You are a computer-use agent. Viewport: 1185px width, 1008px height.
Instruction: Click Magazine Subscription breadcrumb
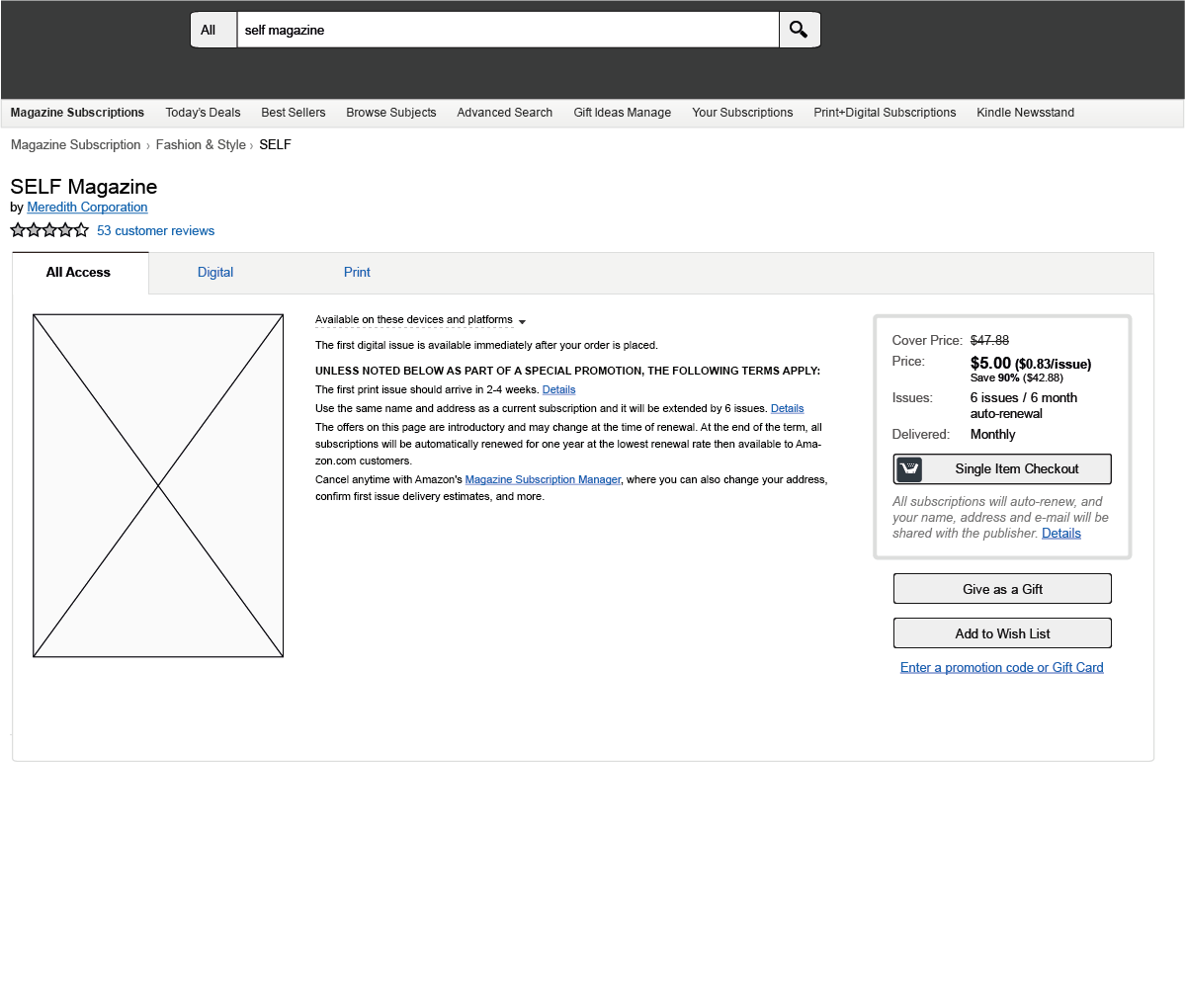[x=75, y=144]
